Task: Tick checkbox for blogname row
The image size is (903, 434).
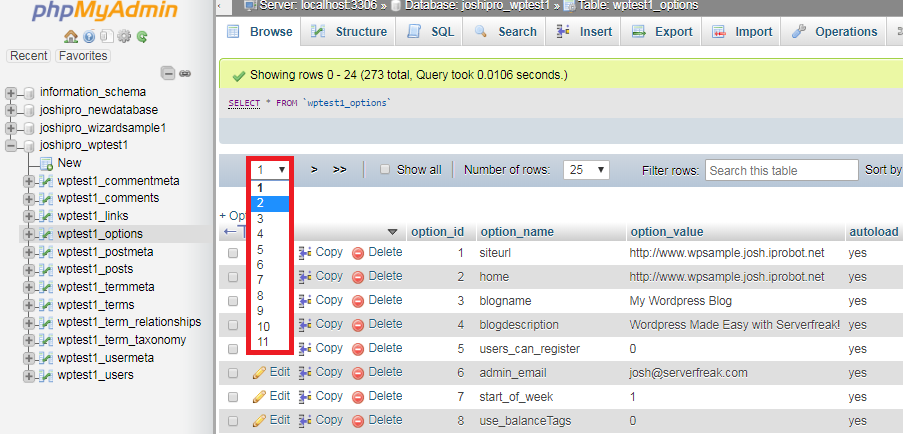Action: click(233, 301)
